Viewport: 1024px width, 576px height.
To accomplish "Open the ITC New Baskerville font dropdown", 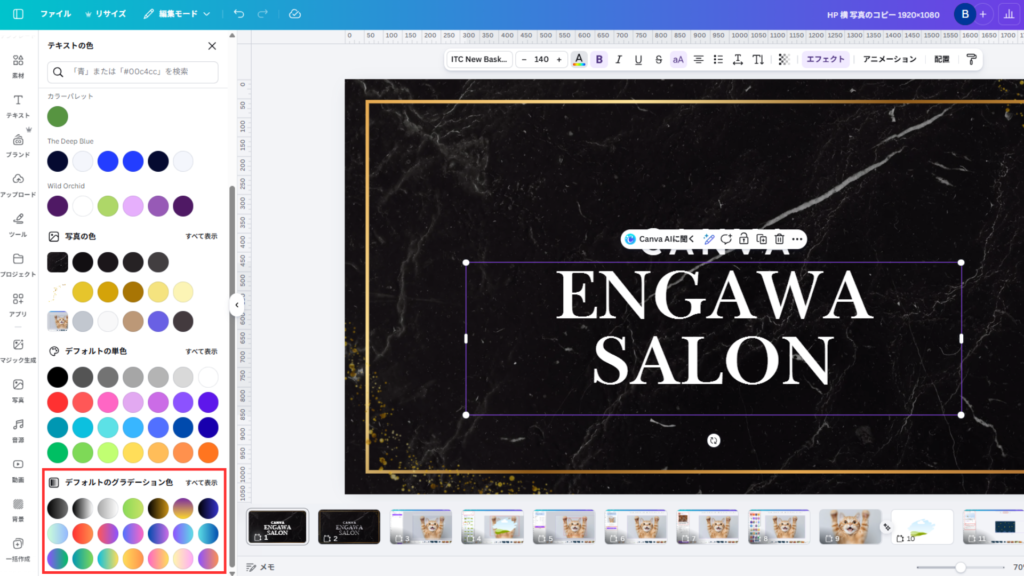I will click(x=480, y=60).
